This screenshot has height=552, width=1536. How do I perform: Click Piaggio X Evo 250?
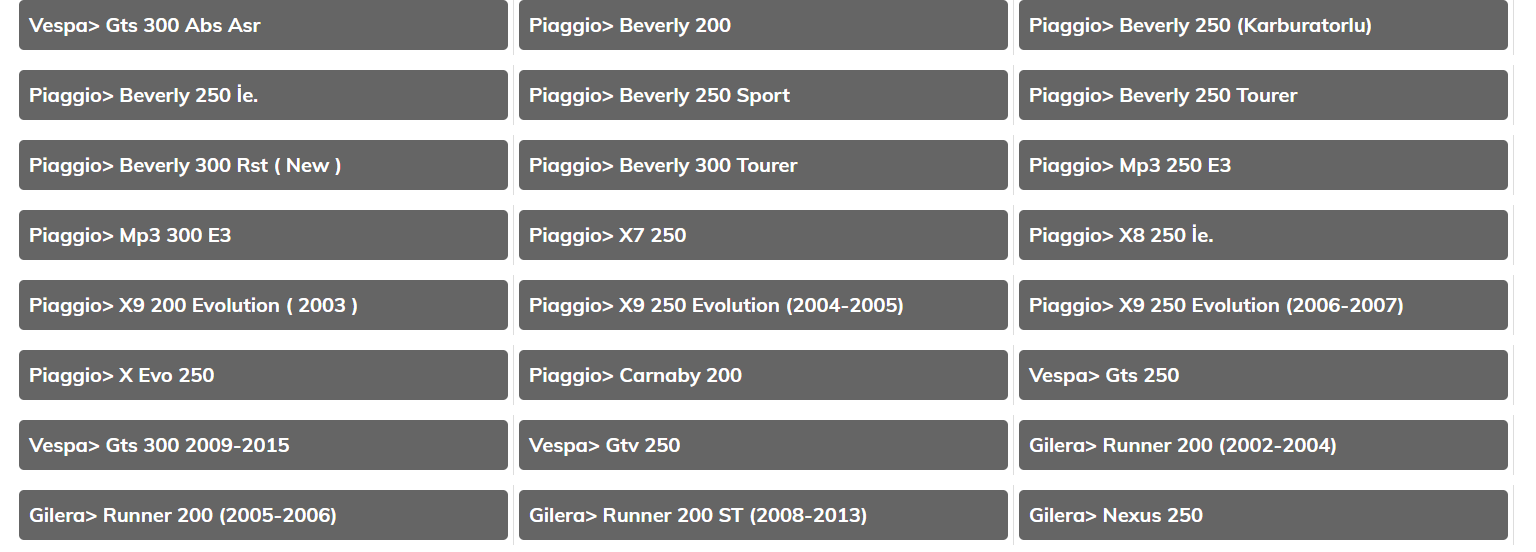[263, 375]
